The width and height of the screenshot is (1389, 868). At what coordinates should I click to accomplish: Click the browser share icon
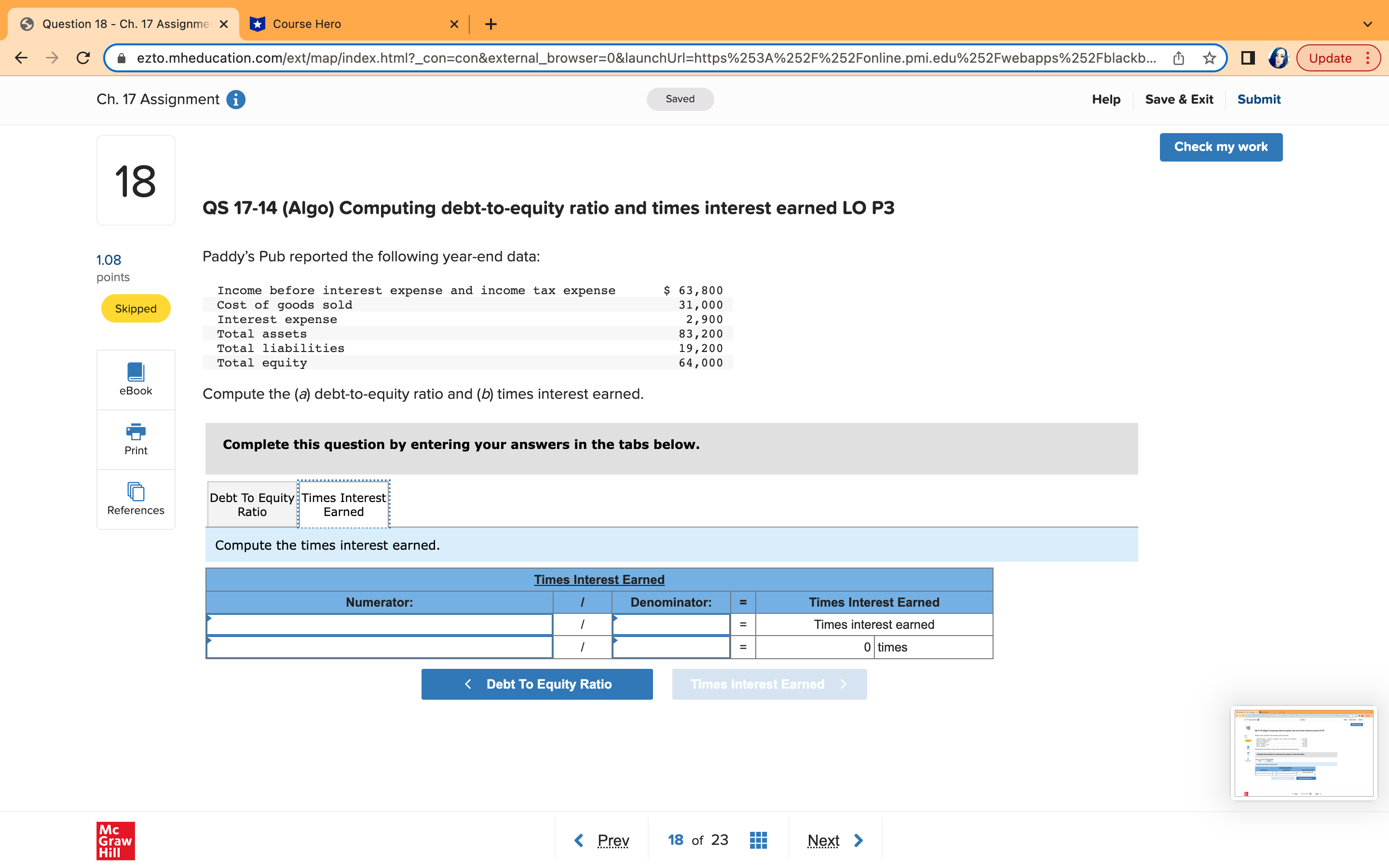click(1178, 58)
